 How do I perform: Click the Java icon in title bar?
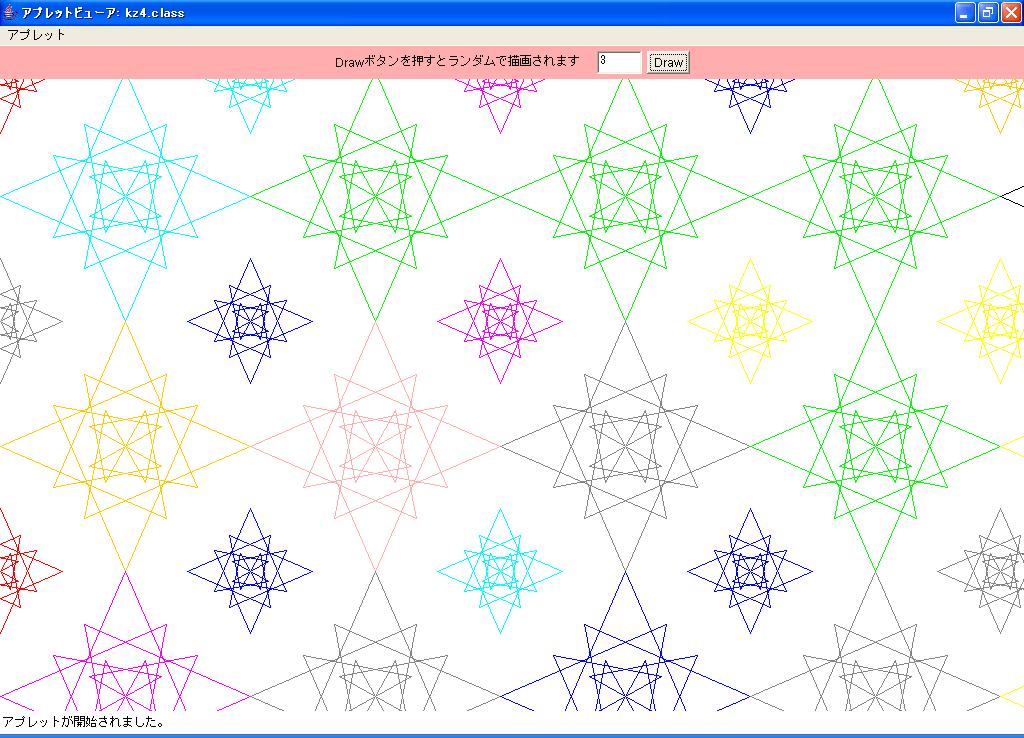pos(10,12)
